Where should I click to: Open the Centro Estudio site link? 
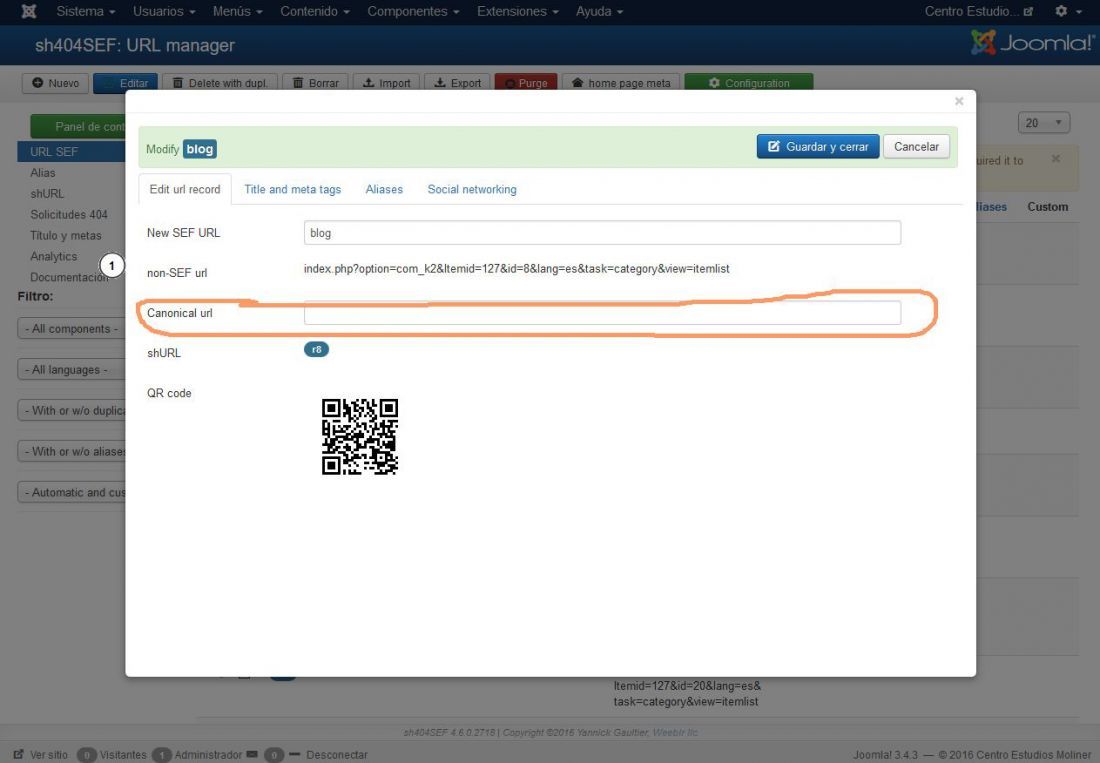click(x=979, y=11)
